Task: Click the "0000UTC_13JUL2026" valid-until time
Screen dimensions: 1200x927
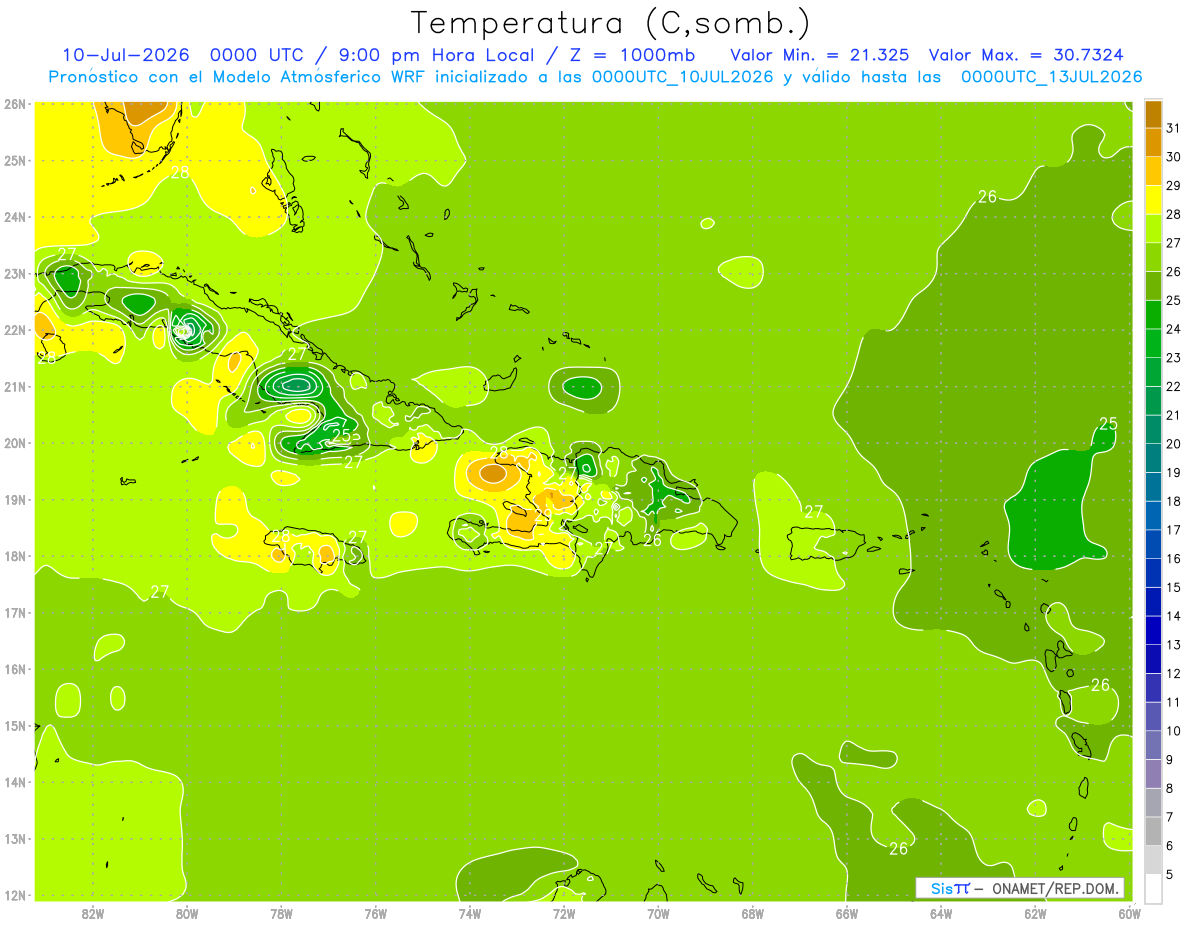Action: point(1052,77)
